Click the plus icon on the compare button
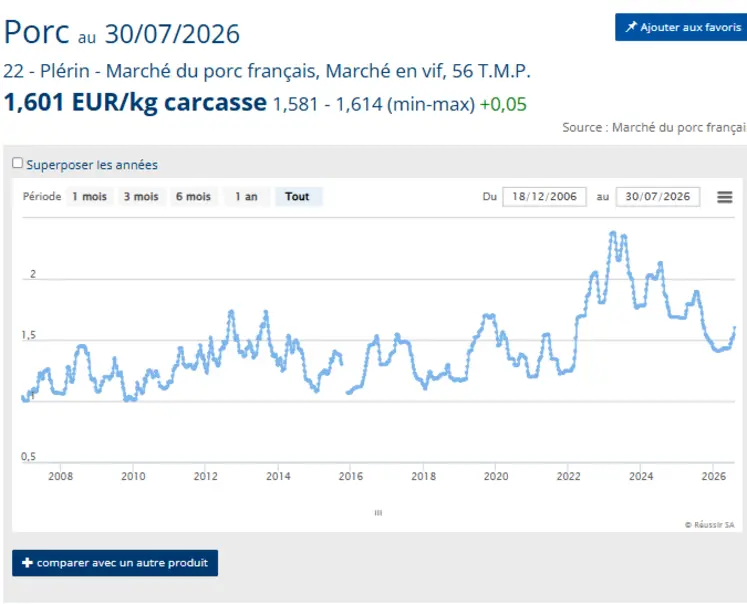Screen dimensions: 747x604 [x=28, y=563]
